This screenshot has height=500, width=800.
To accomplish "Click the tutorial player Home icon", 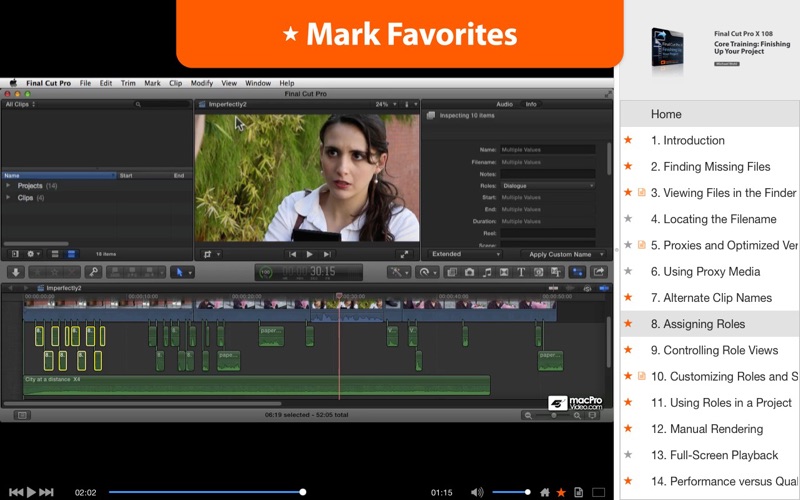I will [545, 492].
